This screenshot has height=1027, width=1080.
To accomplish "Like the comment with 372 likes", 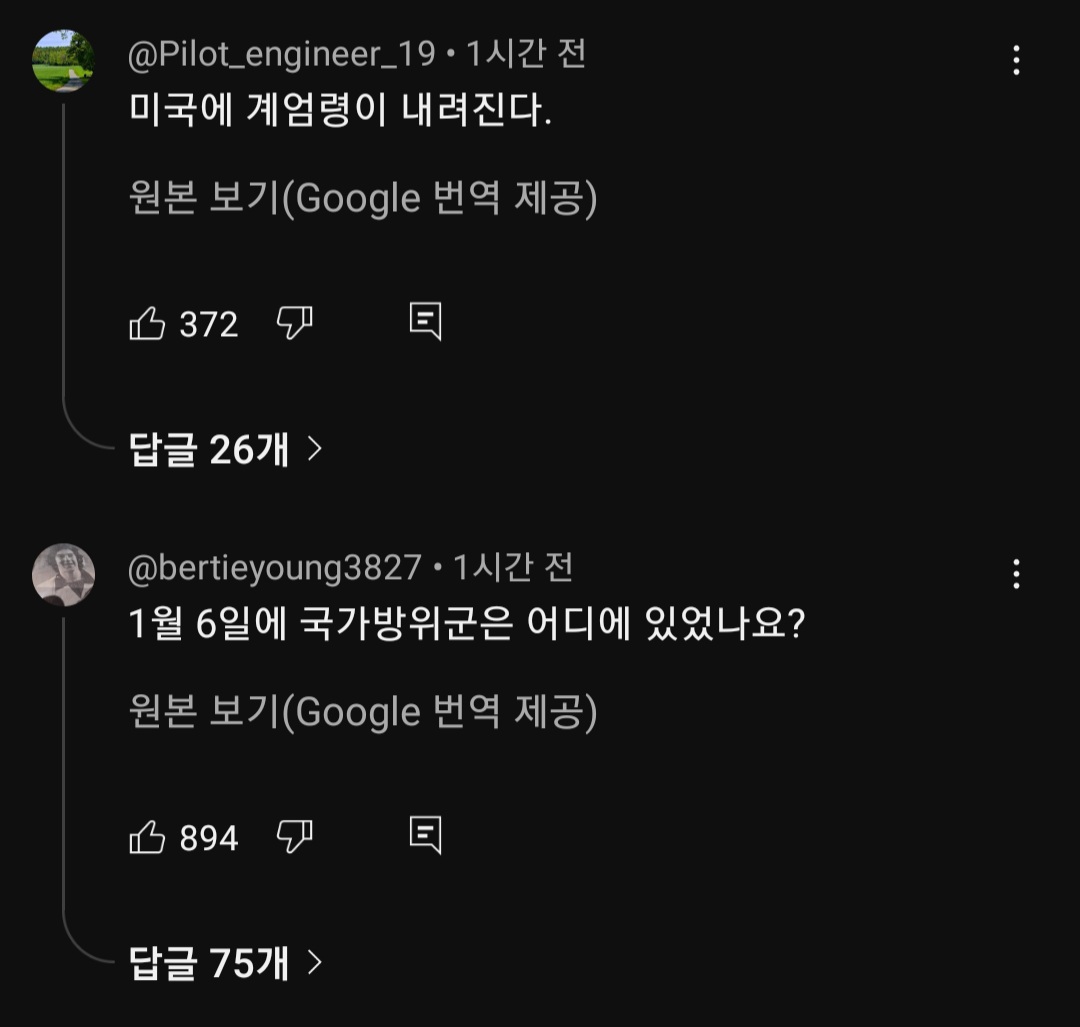I will (x=147, y=323).
